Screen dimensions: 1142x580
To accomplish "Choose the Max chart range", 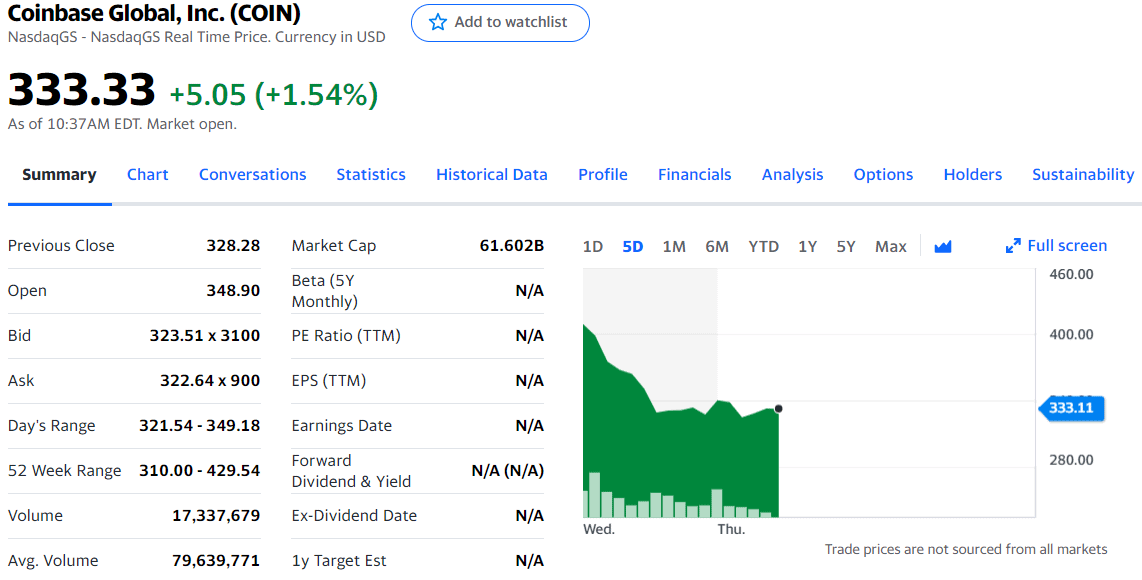I will tap(891, 246).
